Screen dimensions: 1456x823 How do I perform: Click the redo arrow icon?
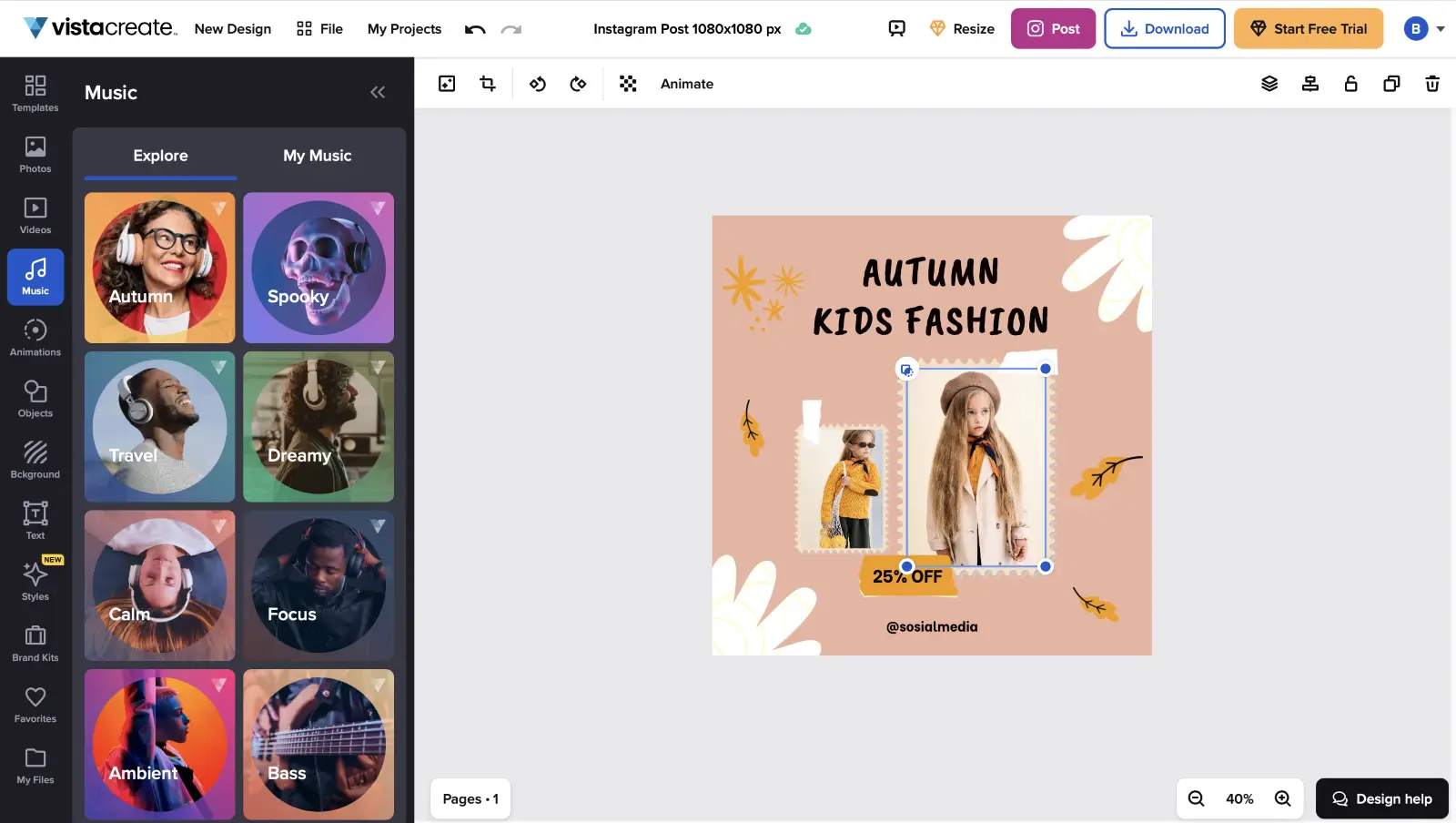click(x=511, y=29)
